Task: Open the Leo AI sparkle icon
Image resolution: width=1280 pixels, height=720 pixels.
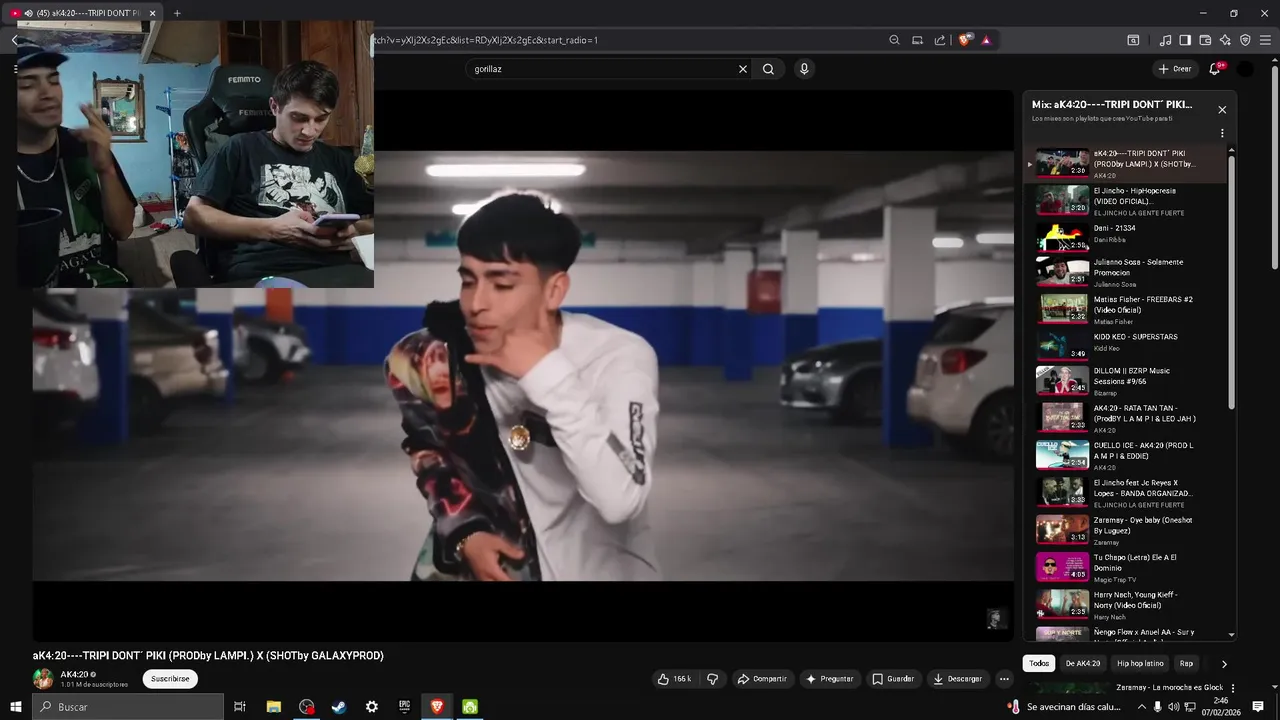Action: coord(1225,40)
